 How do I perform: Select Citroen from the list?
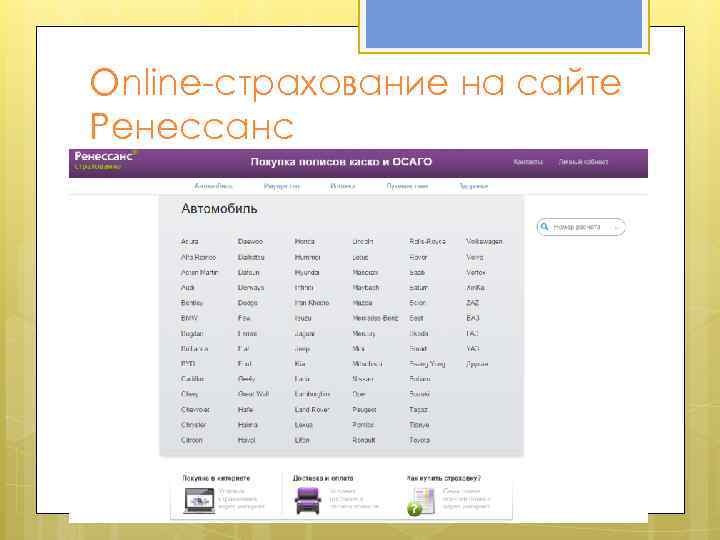pos(191,440)
